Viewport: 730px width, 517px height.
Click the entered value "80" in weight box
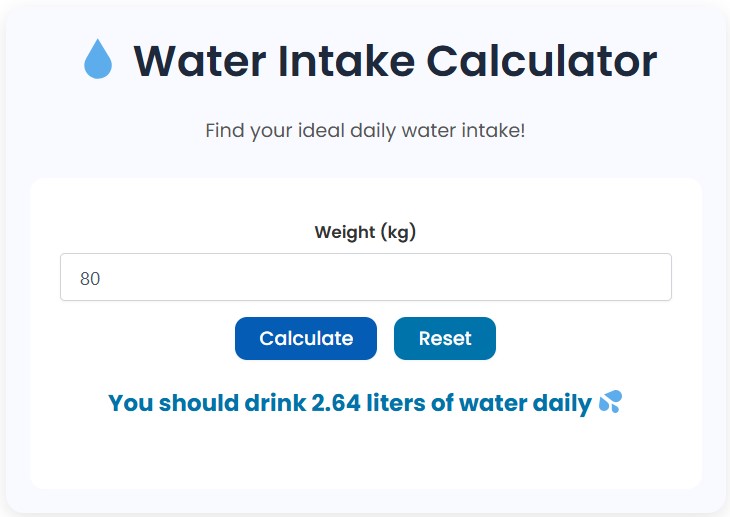click(90, 279)
